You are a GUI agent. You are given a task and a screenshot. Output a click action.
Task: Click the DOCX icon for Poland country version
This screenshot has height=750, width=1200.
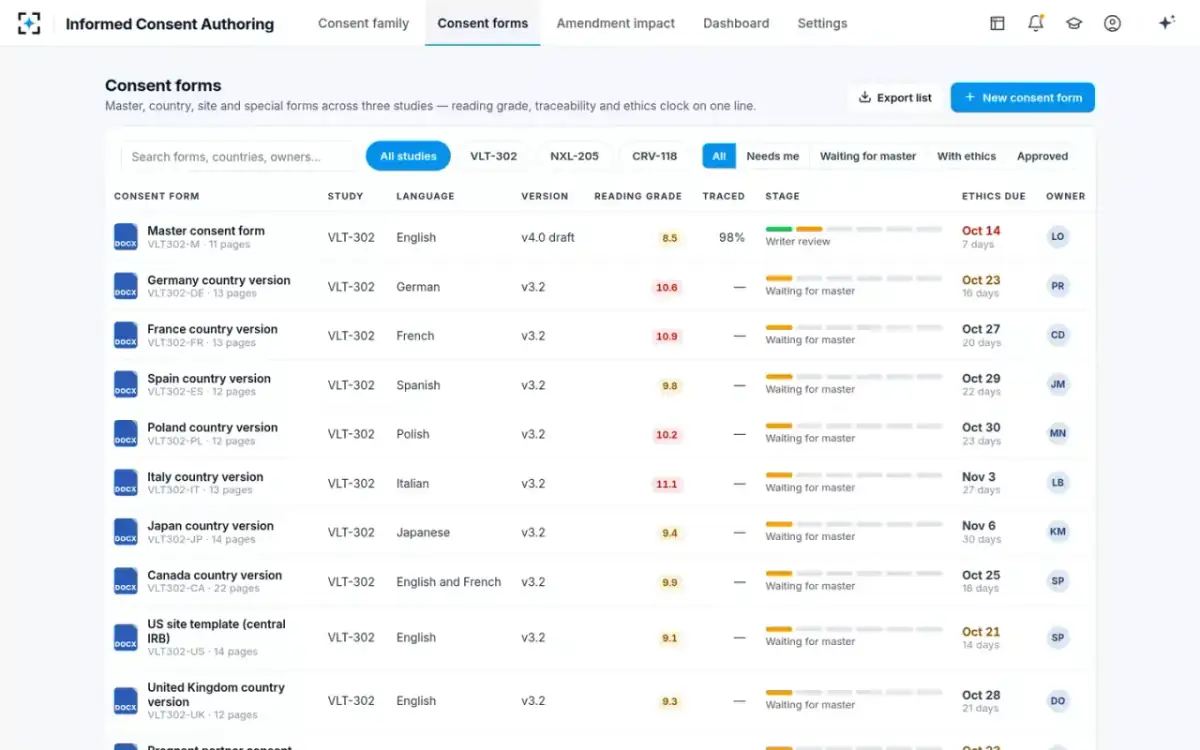tap(125, 433)
